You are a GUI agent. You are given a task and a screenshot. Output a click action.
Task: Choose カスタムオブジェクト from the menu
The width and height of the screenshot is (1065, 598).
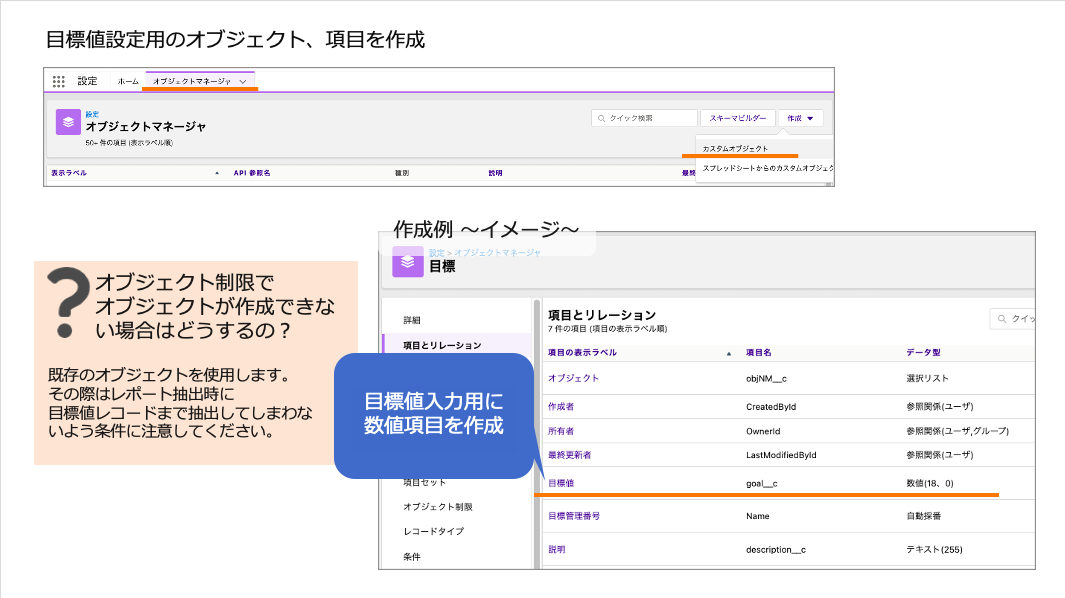[735, 148]
